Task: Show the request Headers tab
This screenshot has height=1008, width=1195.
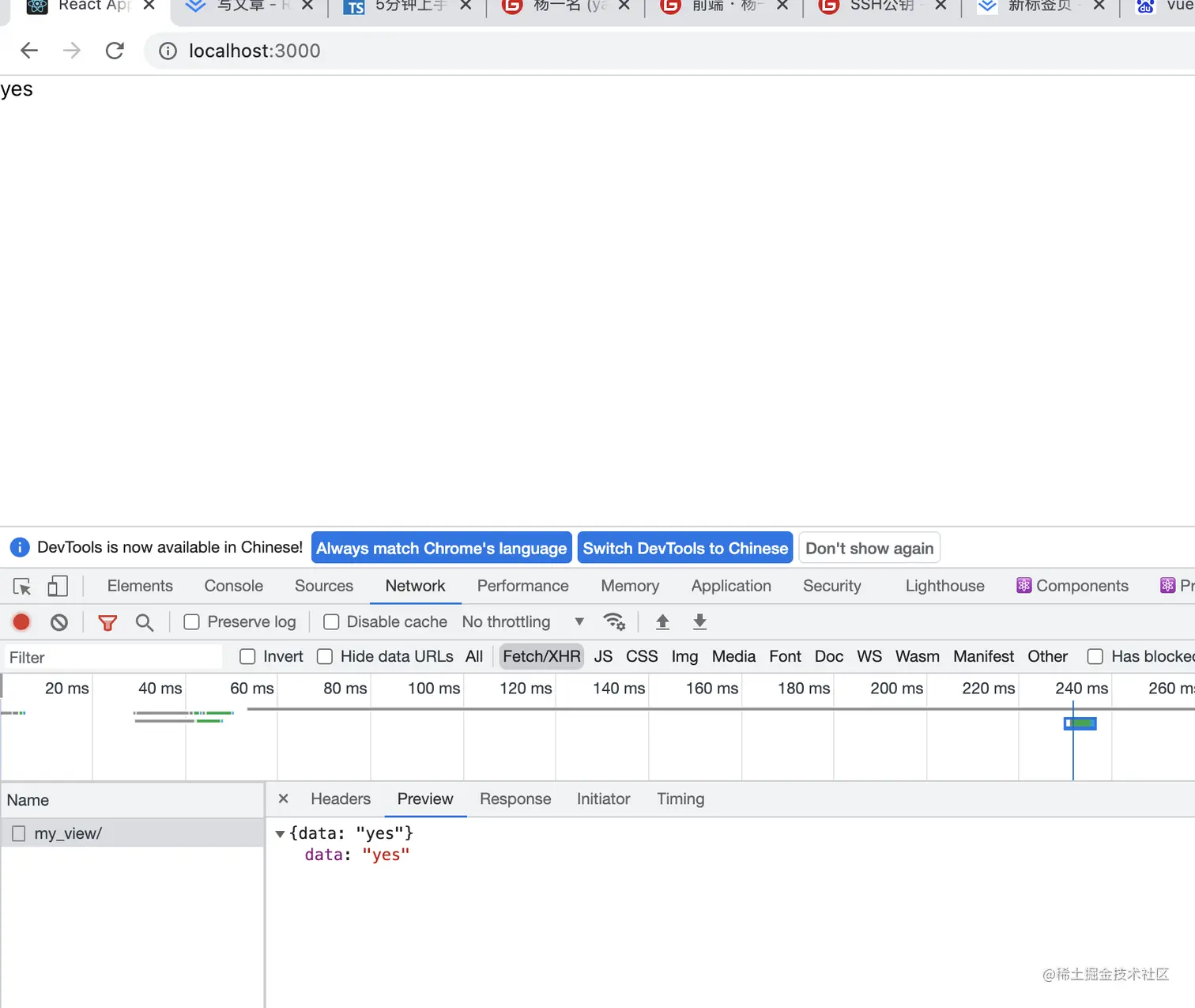Action: coord(341,799)
